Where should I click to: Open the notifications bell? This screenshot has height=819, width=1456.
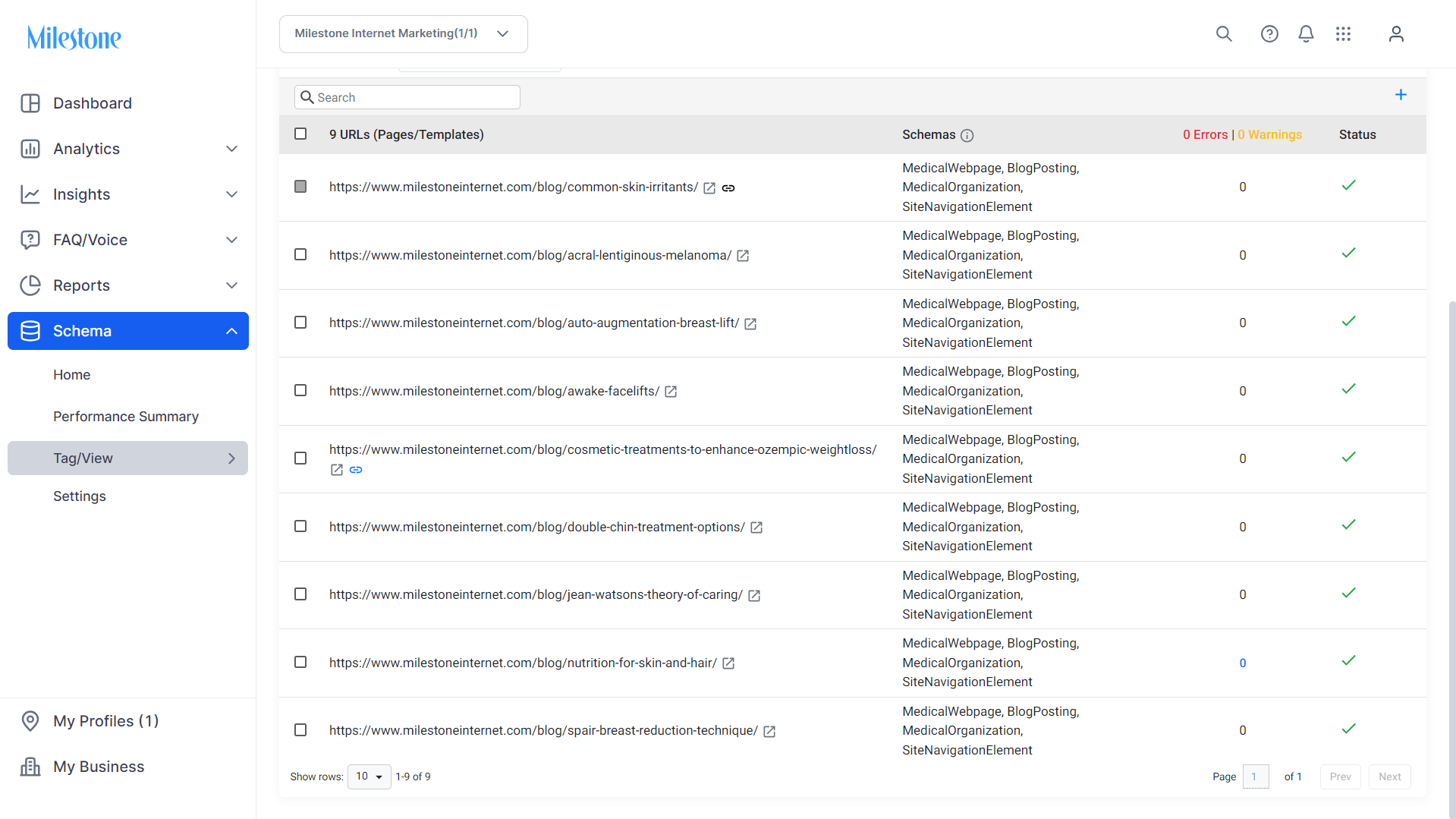point(1306,33)
